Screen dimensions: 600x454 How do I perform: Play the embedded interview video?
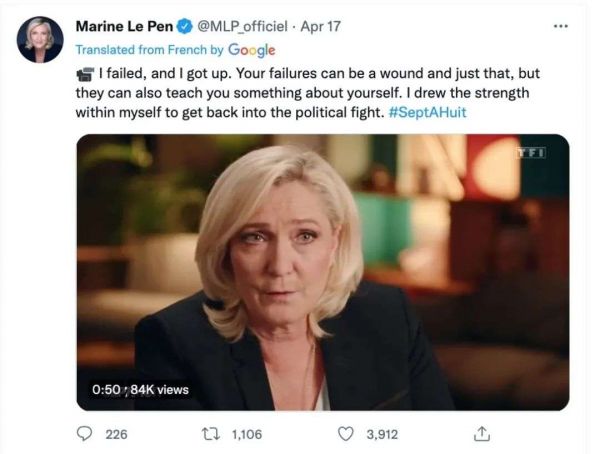pos(323,270)
